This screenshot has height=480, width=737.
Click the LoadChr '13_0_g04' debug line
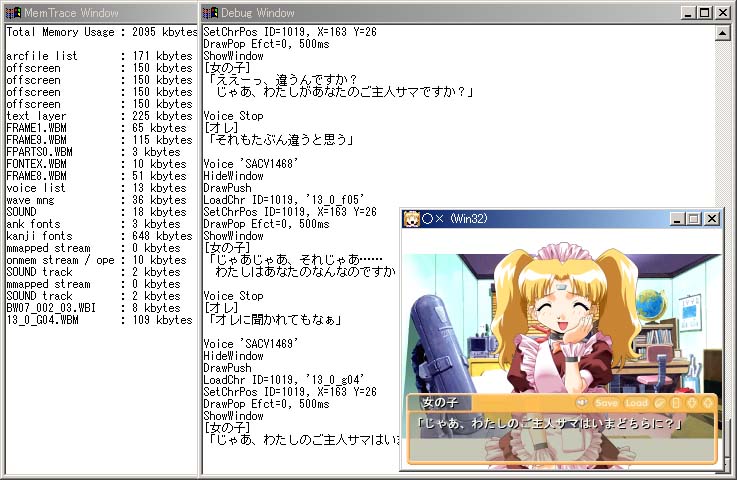(283, 380)
